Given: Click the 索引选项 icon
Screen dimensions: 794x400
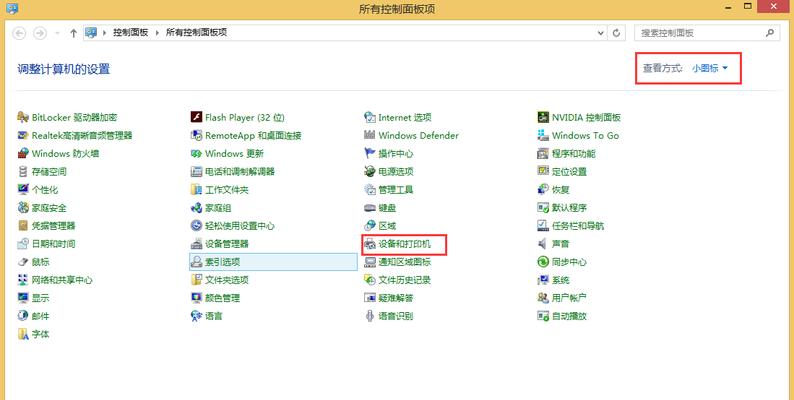Looking at the screenshot, I should click(196, 262).
